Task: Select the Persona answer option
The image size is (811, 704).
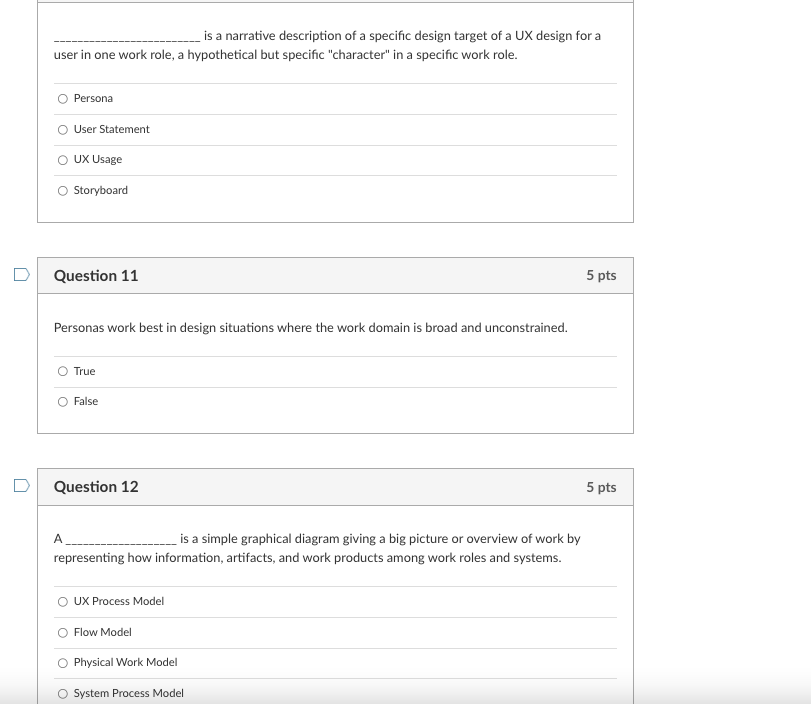Action: pos(62,98)
